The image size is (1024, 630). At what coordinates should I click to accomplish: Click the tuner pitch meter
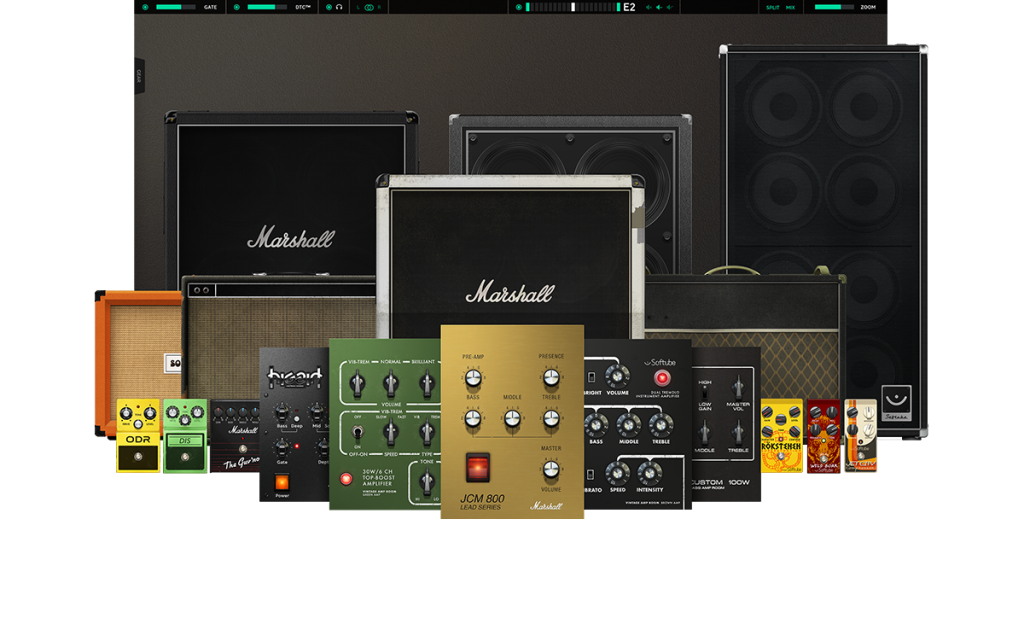click(573, 7)
